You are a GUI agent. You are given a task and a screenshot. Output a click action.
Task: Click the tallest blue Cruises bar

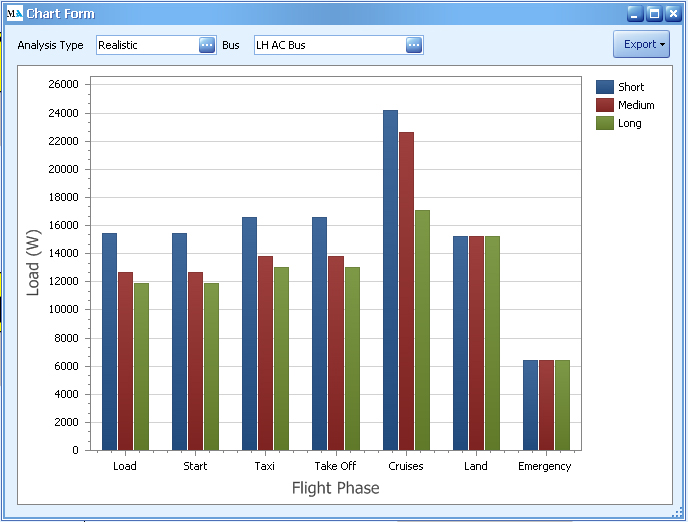point(390,280)
